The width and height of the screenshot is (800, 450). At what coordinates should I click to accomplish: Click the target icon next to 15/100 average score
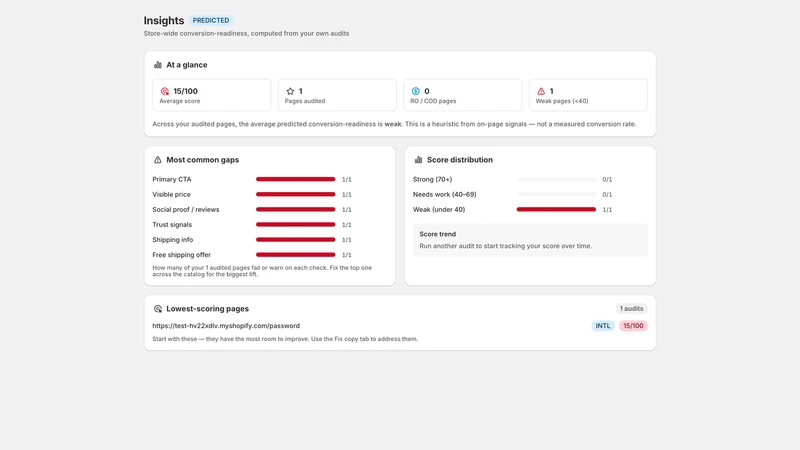click(x=165, y=91)
